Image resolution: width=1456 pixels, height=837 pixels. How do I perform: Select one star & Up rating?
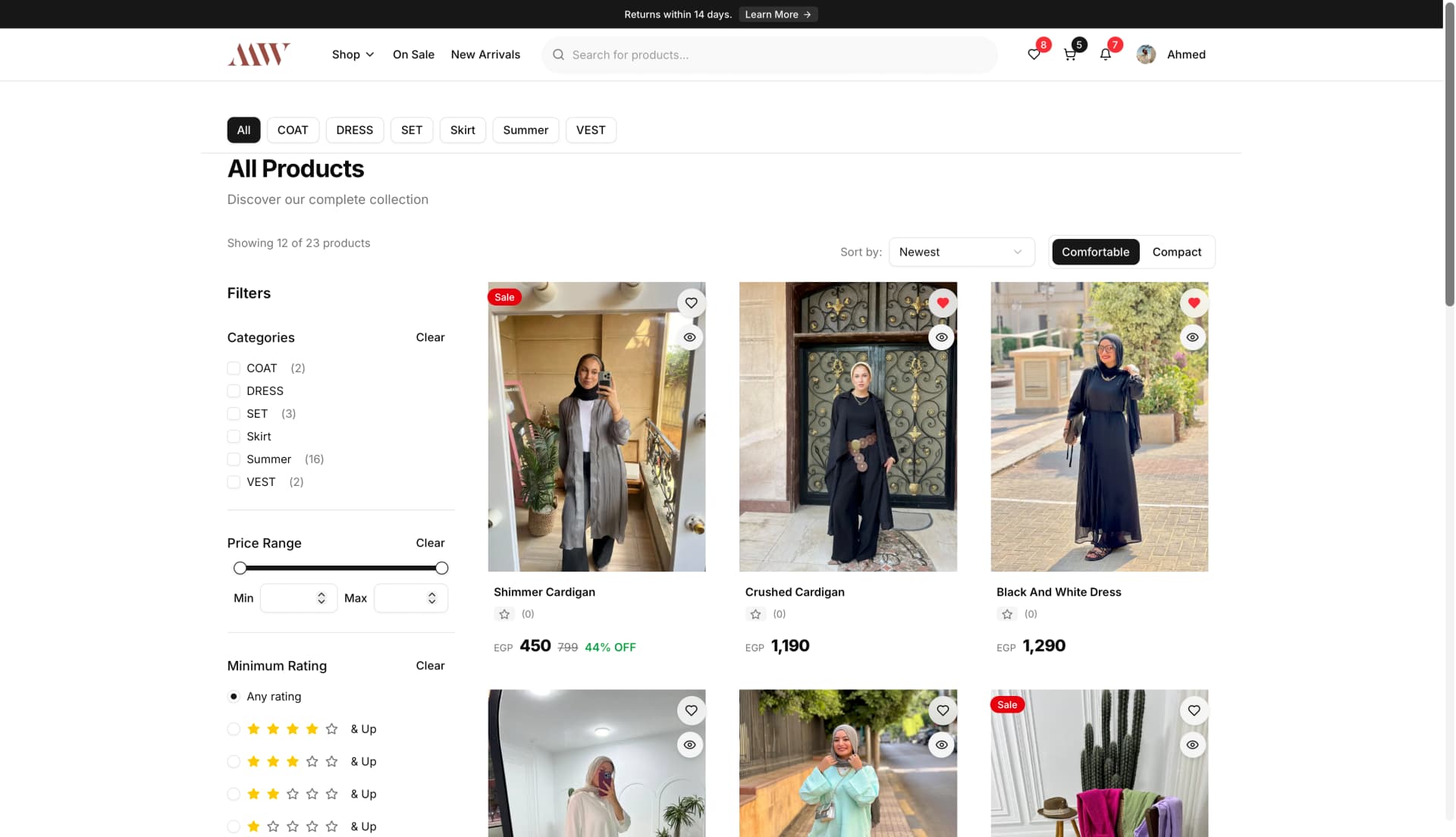click(x=234, y=827)
